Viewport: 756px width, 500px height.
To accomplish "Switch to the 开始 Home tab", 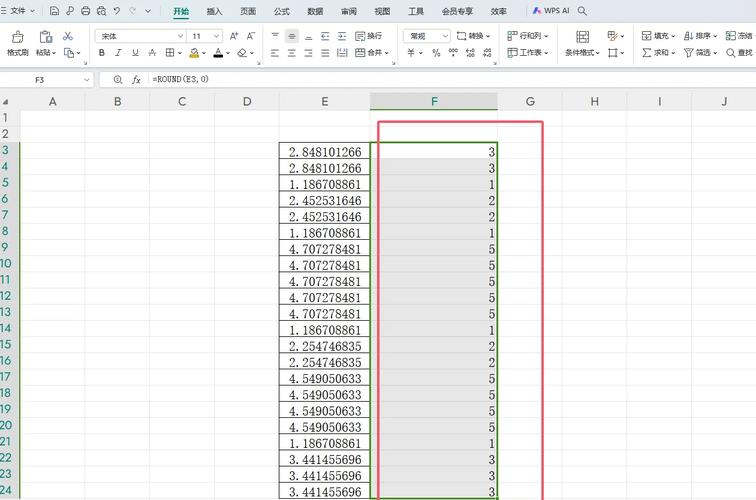I will tap(181, 11).
